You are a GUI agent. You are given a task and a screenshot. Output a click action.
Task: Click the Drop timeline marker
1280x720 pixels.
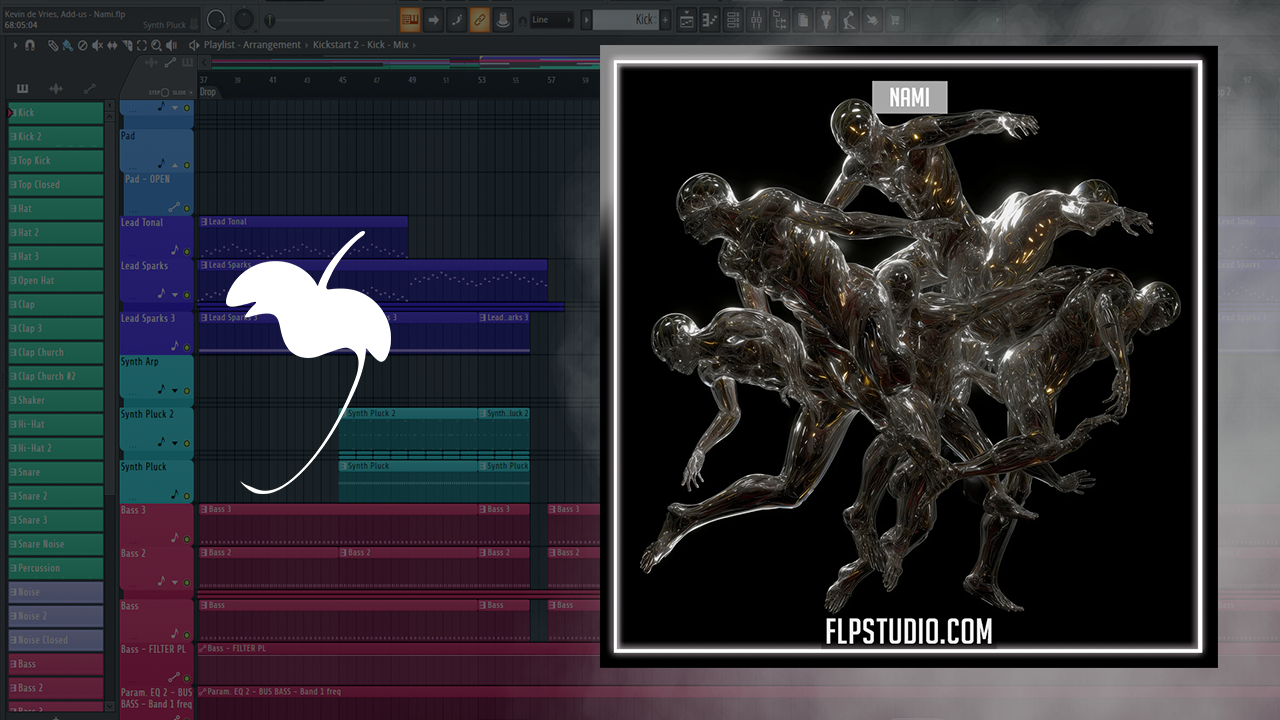(208, 92)
